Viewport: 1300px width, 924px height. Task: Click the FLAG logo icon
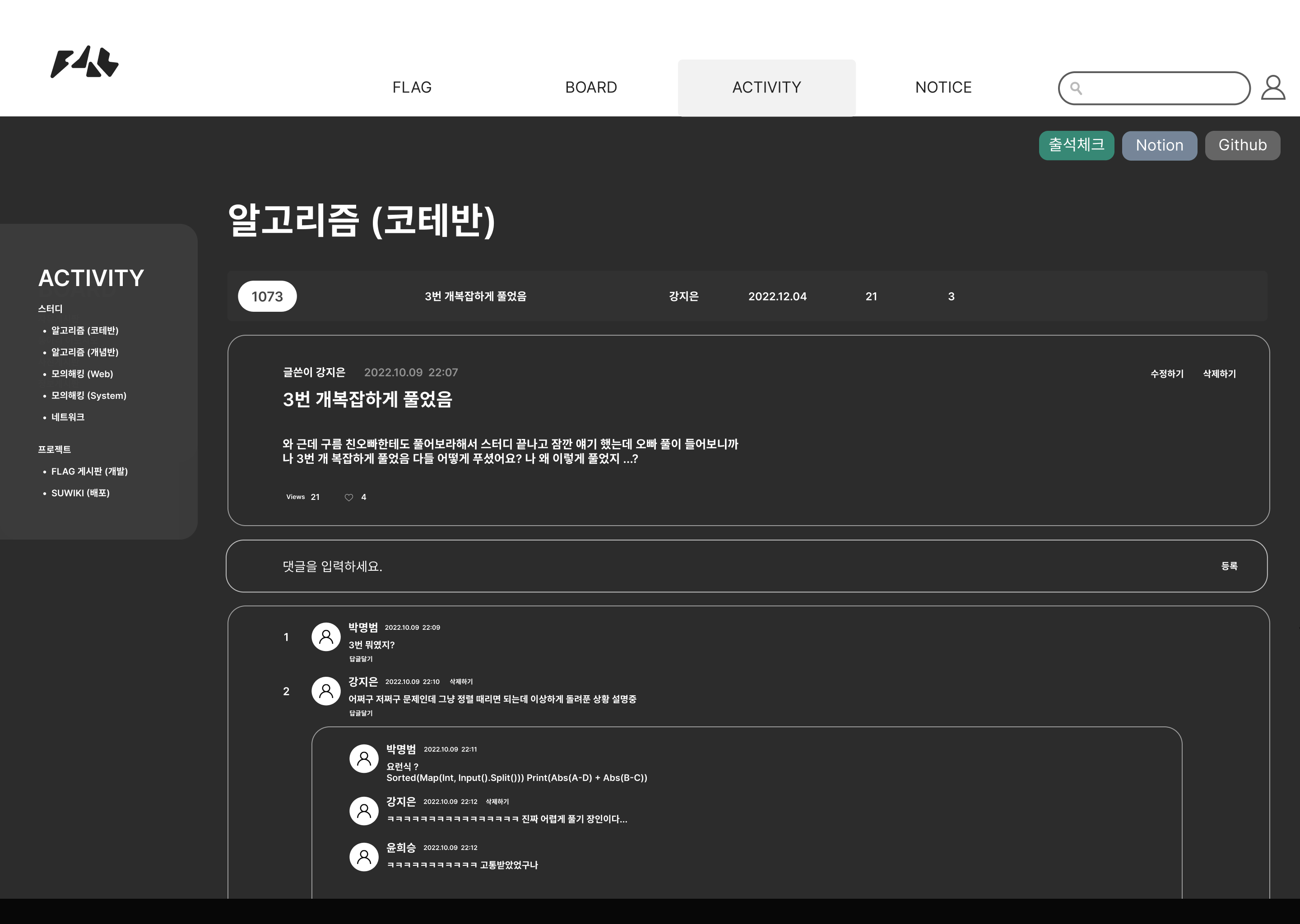[x=84, y=61]
